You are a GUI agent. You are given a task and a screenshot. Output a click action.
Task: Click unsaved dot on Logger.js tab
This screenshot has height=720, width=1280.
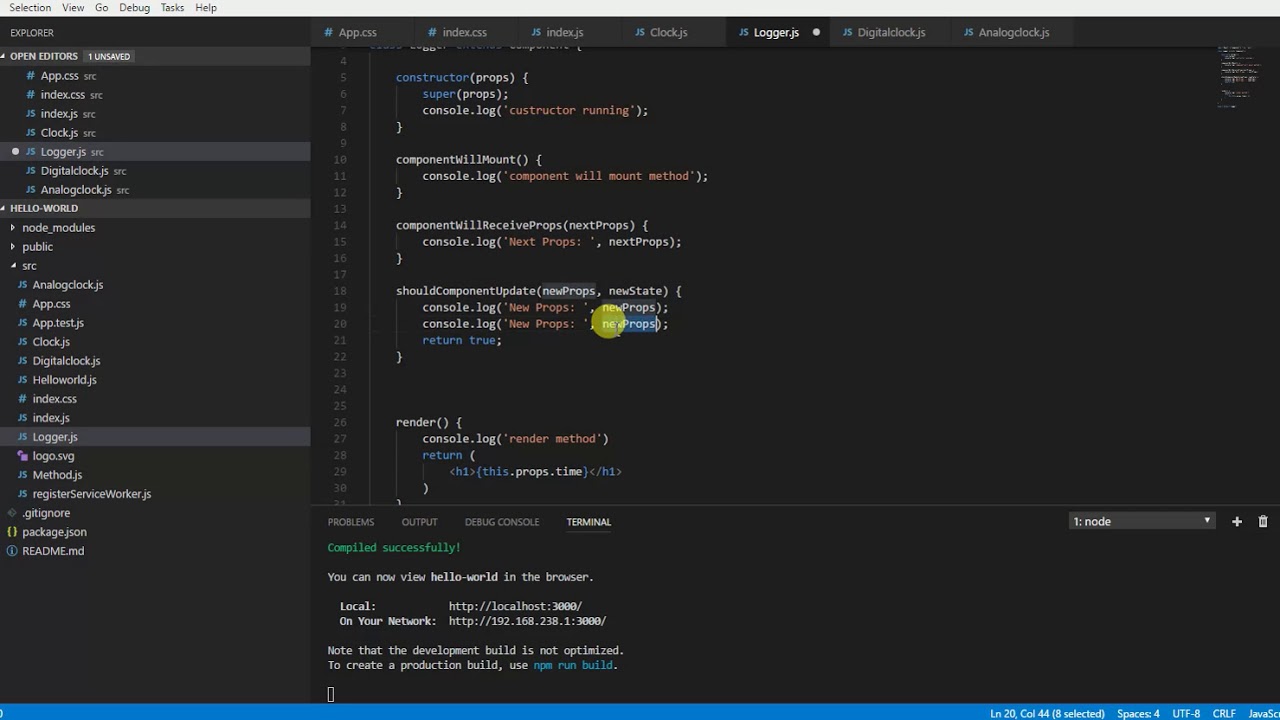click(816, 32)
